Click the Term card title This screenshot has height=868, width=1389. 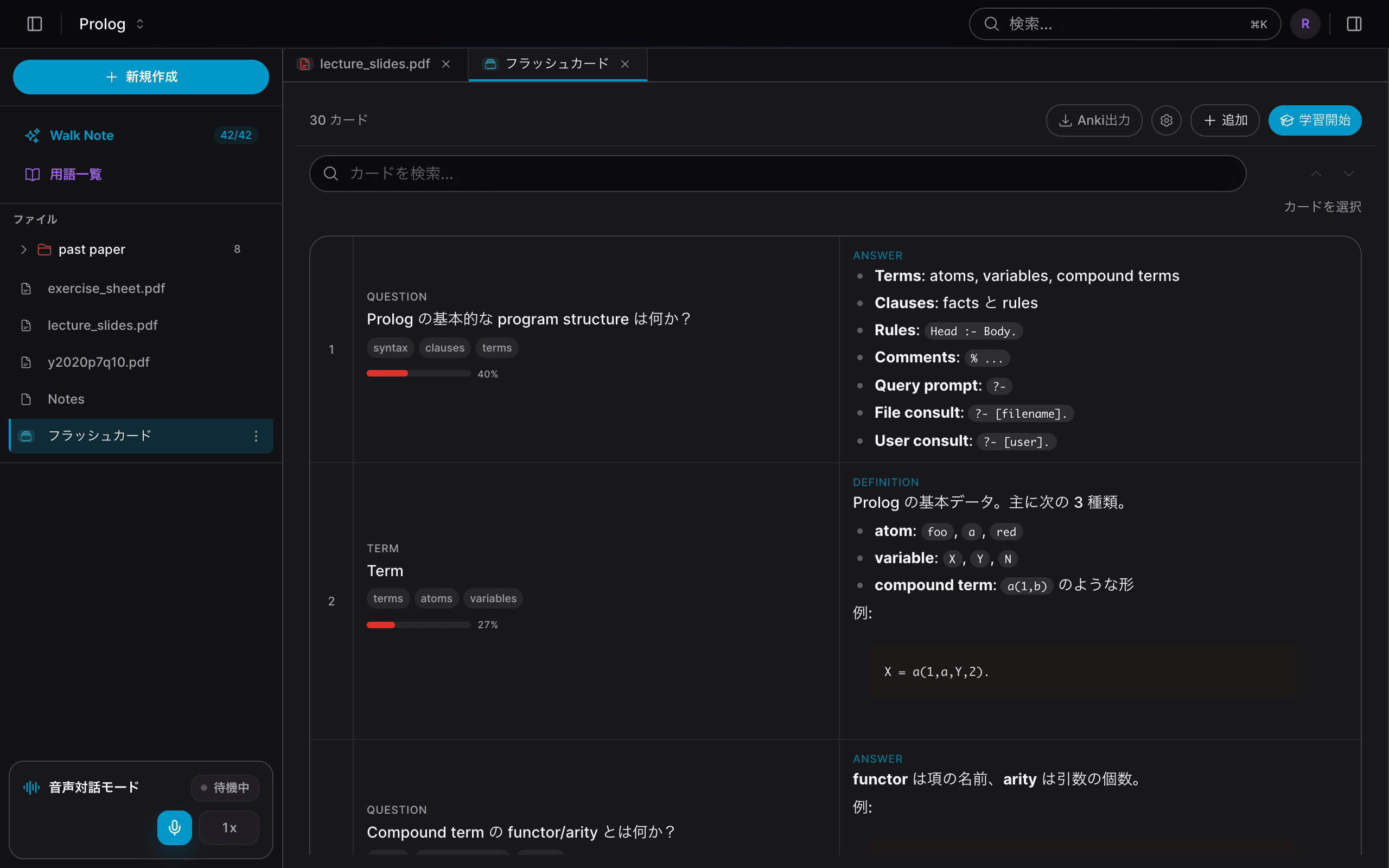385,571
